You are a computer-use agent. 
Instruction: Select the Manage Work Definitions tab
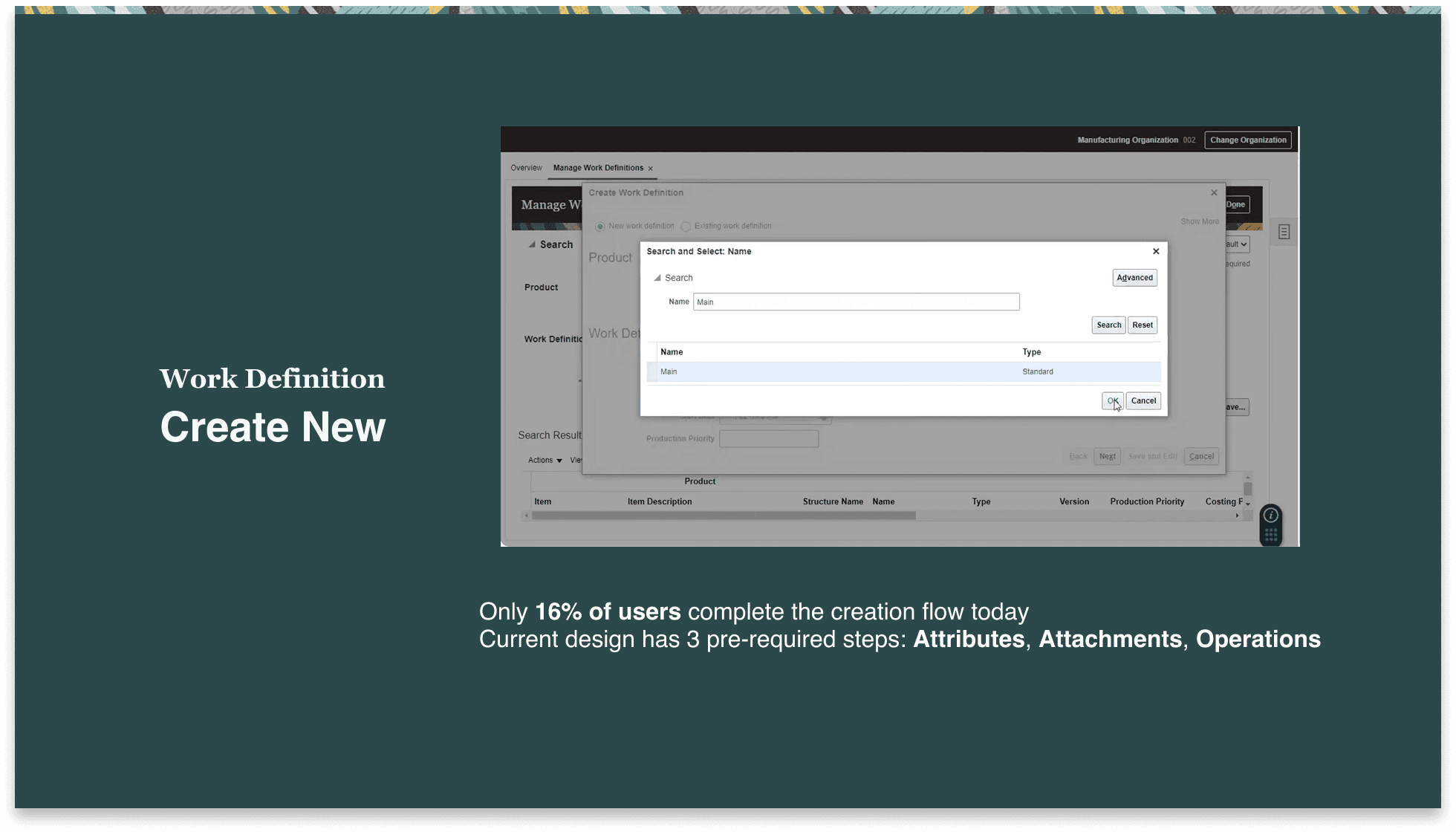[598, 168]
